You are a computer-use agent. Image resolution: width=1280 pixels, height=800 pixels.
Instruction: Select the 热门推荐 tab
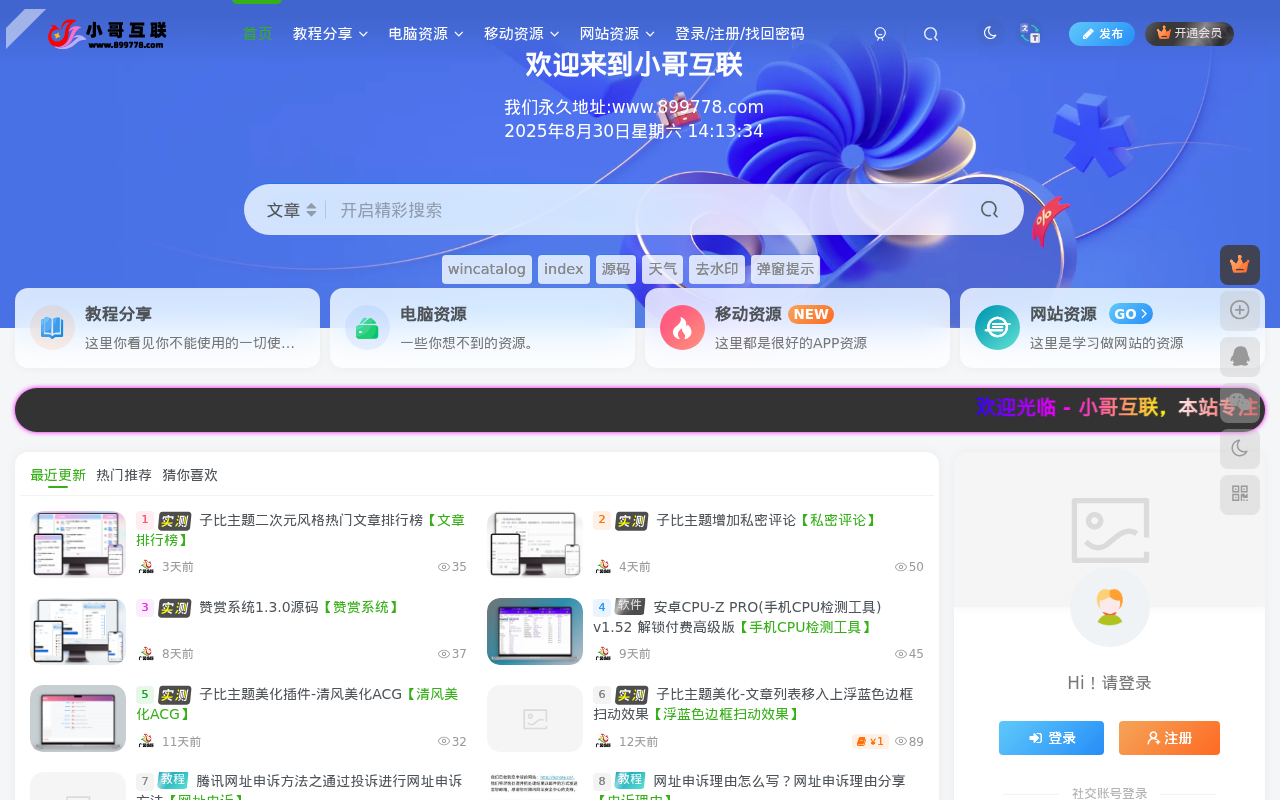pyautogui.click(x=124, y=475)
